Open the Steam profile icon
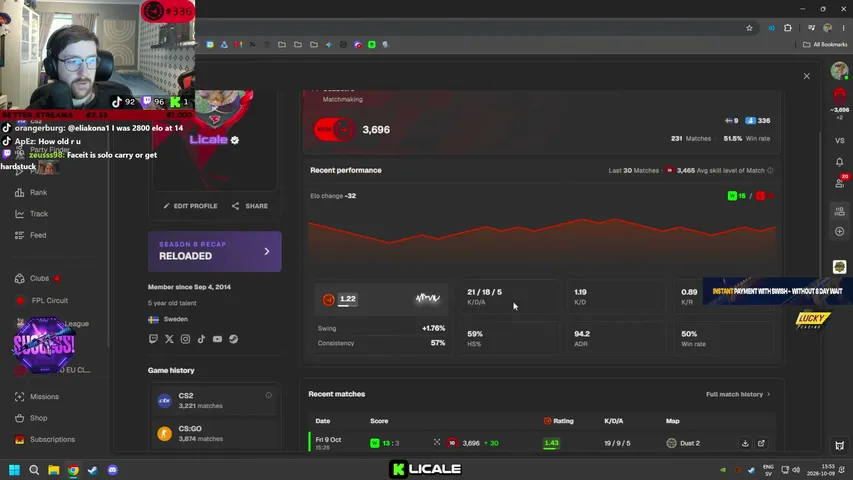 tap(233, 339)
